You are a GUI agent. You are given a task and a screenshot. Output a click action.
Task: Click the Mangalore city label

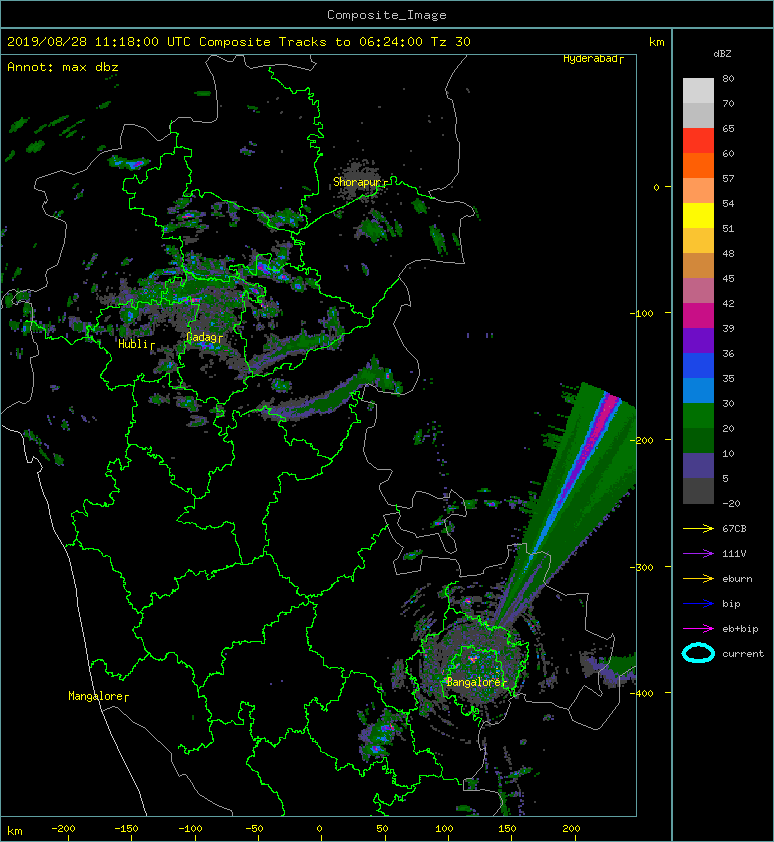tap(96, 696)
